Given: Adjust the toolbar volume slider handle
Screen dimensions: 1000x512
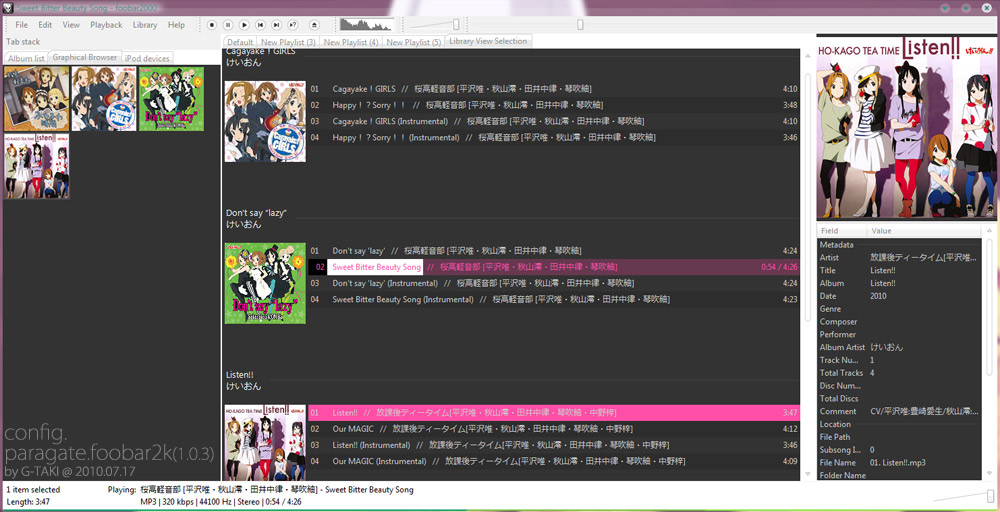Looking at the screenshot, I should click(456, 24).
